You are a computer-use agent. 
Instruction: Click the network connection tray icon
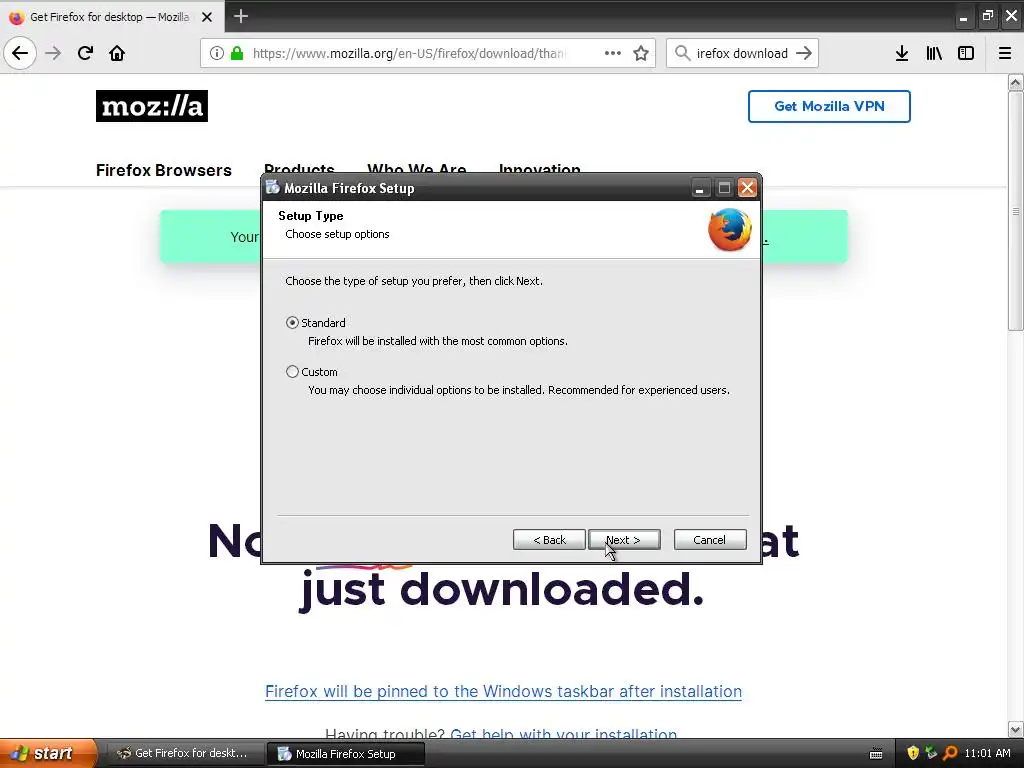931,753
